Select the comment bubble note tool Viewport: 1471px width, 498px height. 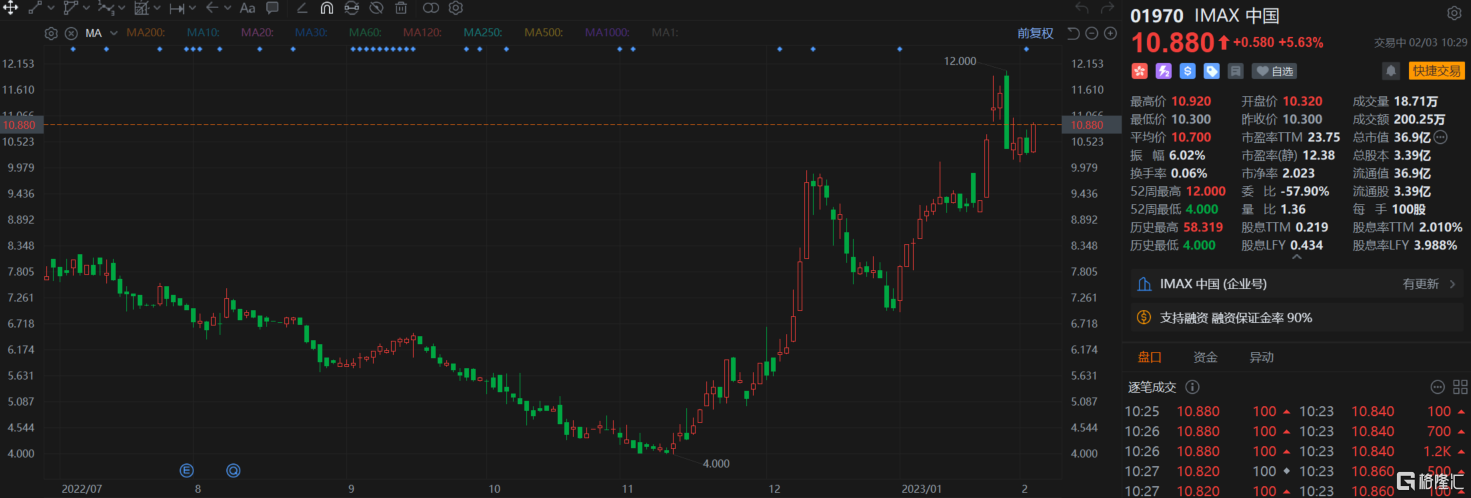point(272,8)
